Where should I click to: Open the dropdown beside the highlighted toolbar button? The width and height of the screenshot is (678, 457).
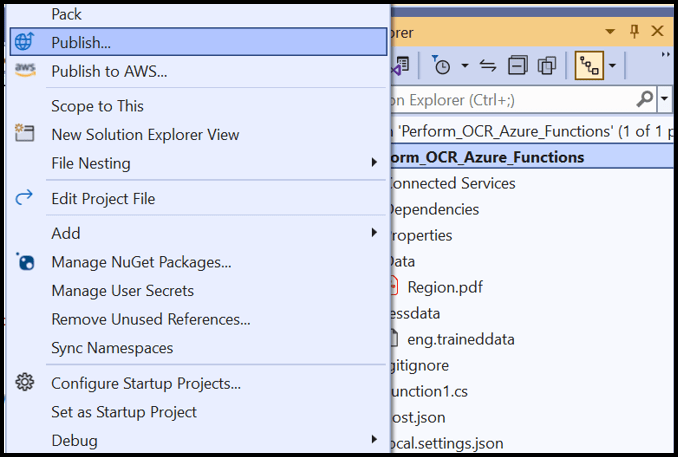(612, 66)
